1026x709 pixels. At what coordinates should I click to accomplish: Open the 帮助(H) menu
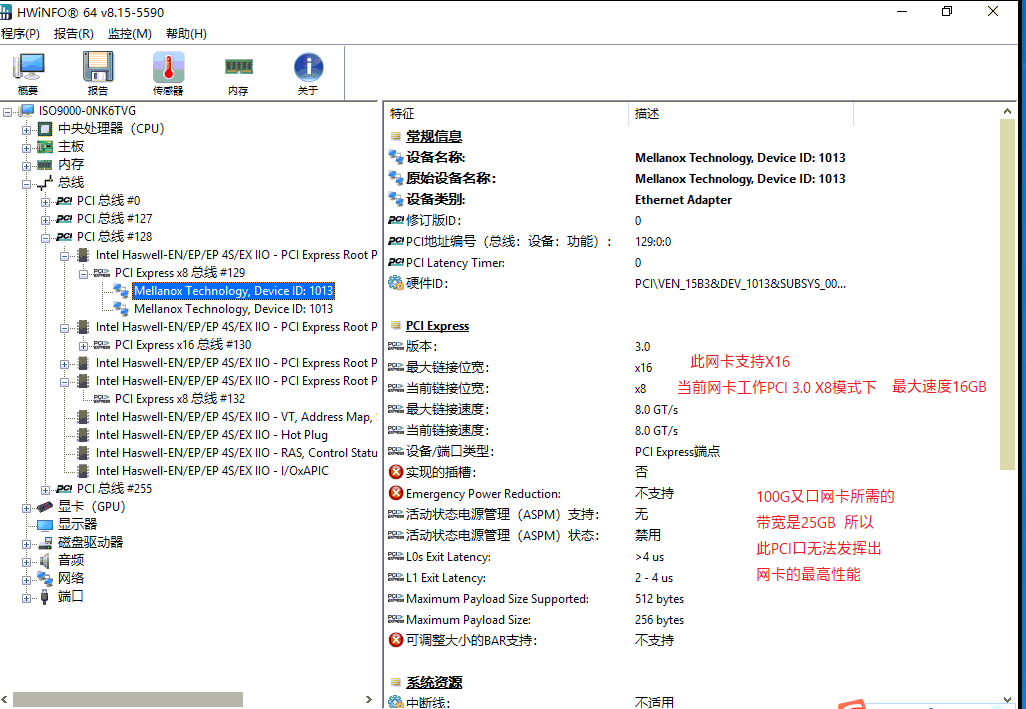tap(186, 33)
